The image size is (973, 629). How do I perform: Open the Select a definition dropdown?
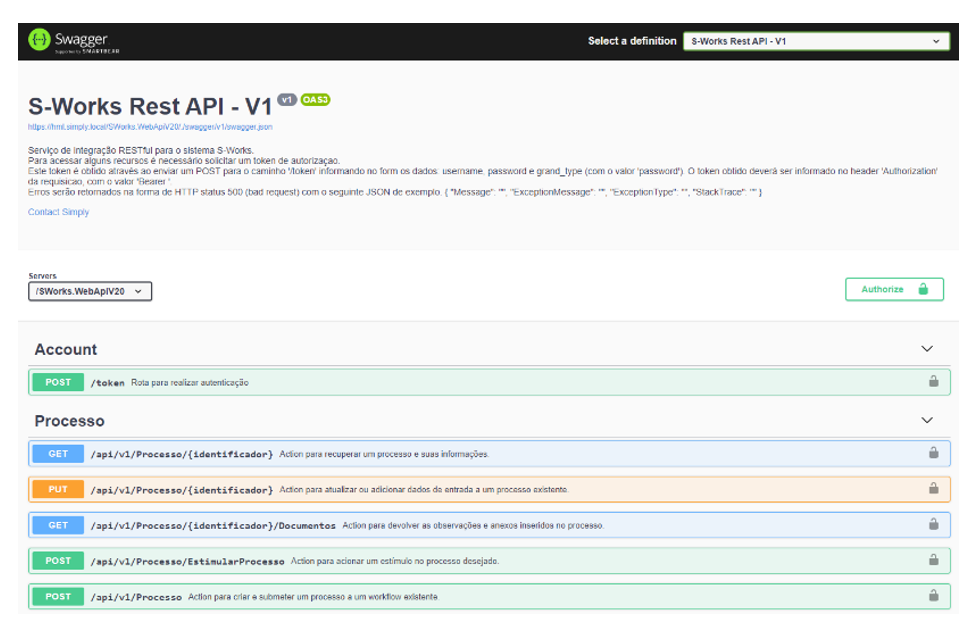tap(816, 42)
